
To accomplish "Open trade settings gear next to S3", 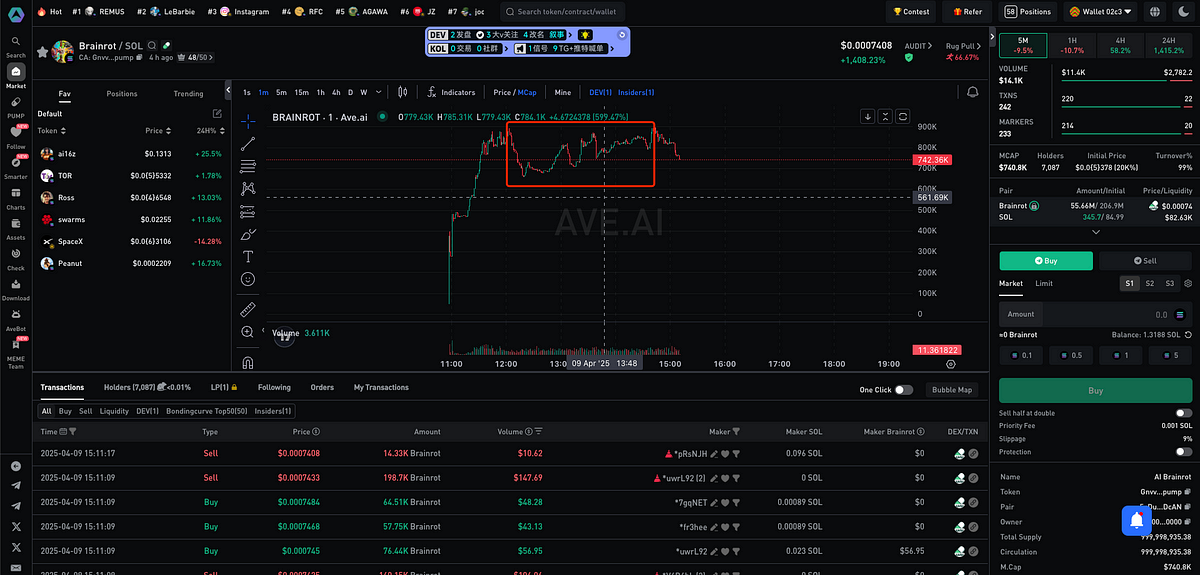I will [1186, 283].
